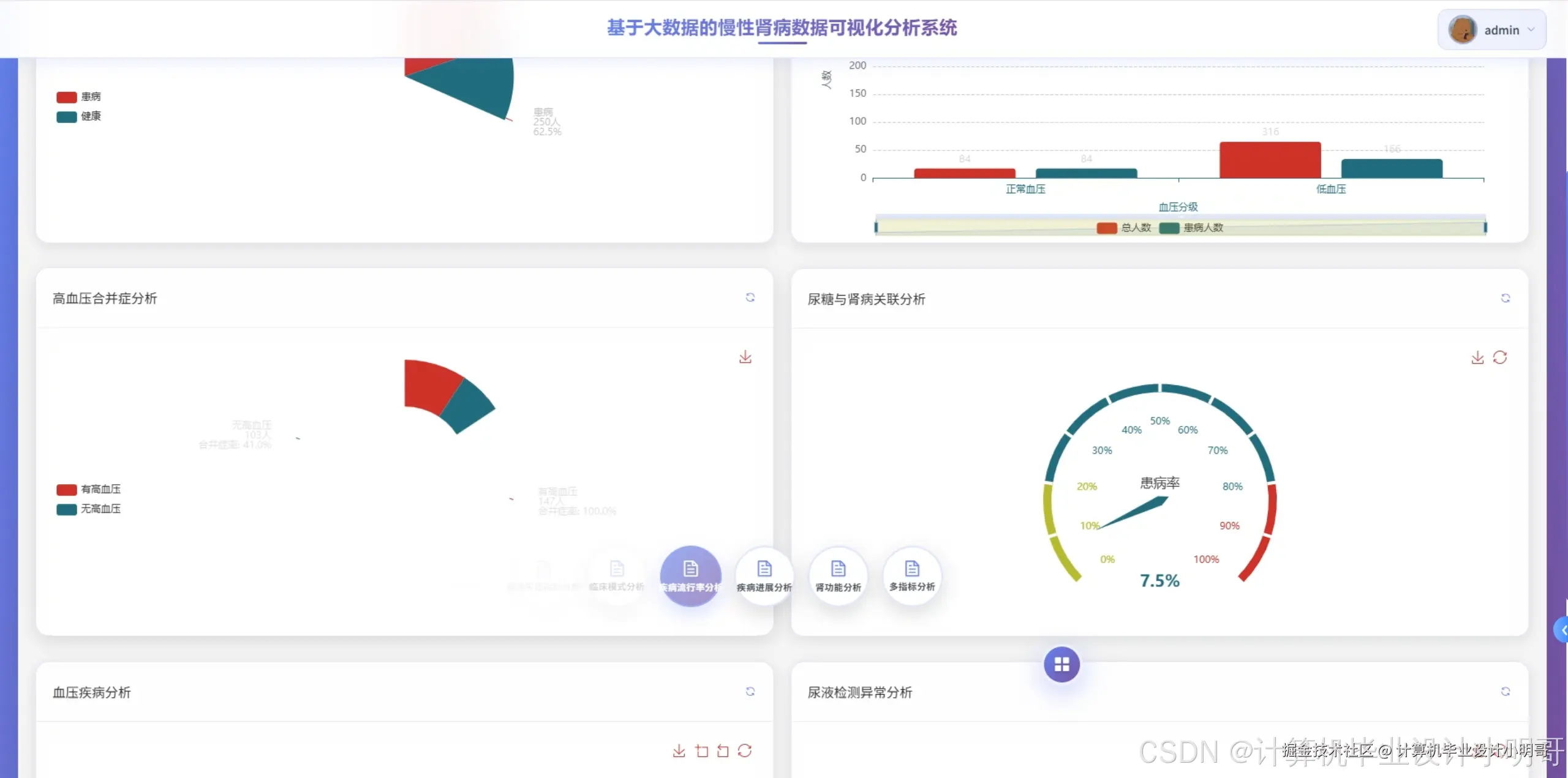Switch to 疾病进展分析 menu item

[x=764, y=576]
